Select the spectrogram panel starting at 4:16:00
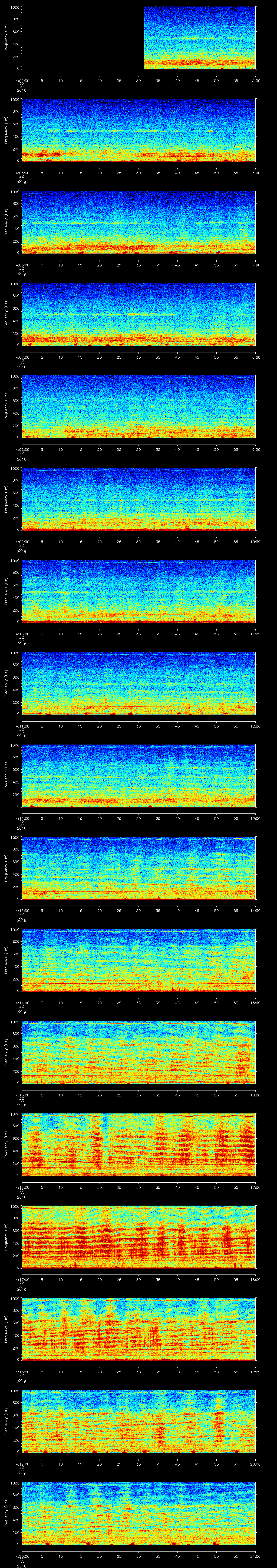277x1568 pixels. click(139, 1145)
